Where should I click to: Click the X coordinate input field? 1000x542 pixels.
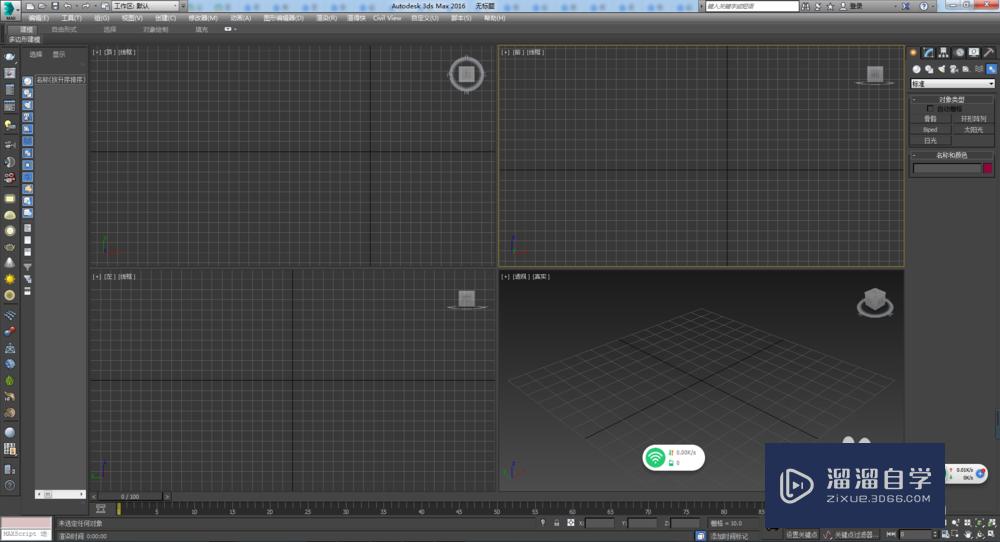click(600, 523)
